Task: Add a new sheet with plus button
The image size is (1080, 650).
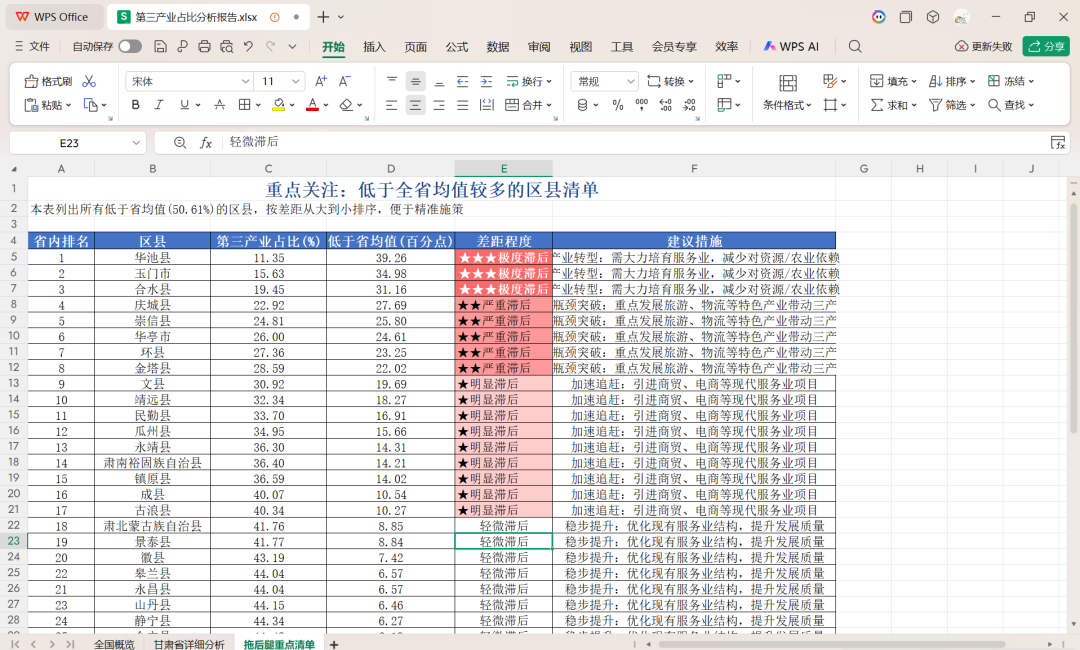Action: click(334, 644)
